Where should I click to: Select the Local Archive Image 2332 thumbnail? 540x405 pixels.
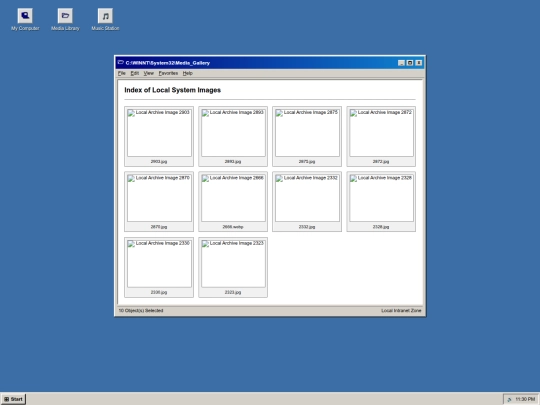pyautogui.click(x=307, y=198)
